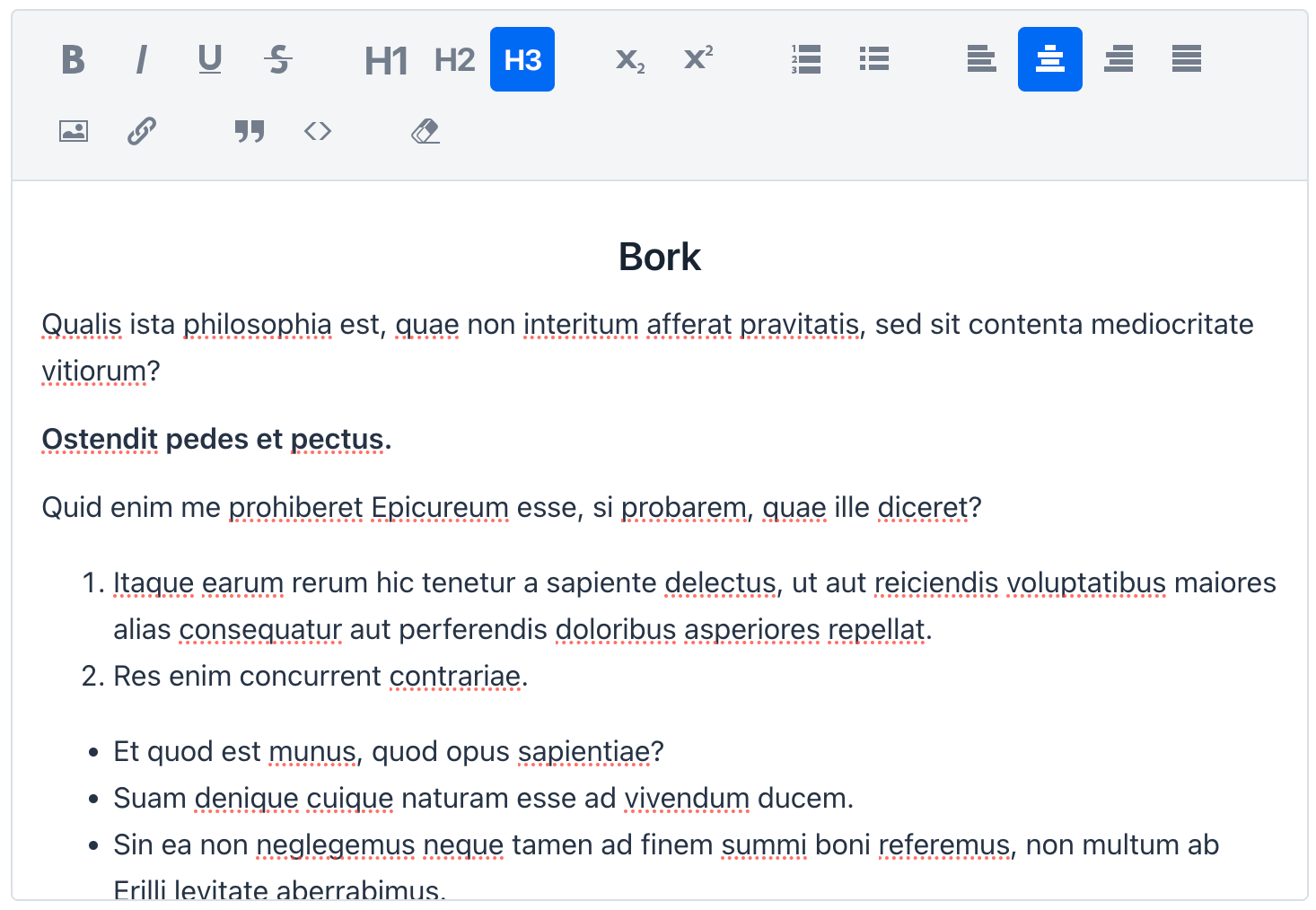Apply italic formatting
This screenshot has height=910, width=1316.
point(141,59)
